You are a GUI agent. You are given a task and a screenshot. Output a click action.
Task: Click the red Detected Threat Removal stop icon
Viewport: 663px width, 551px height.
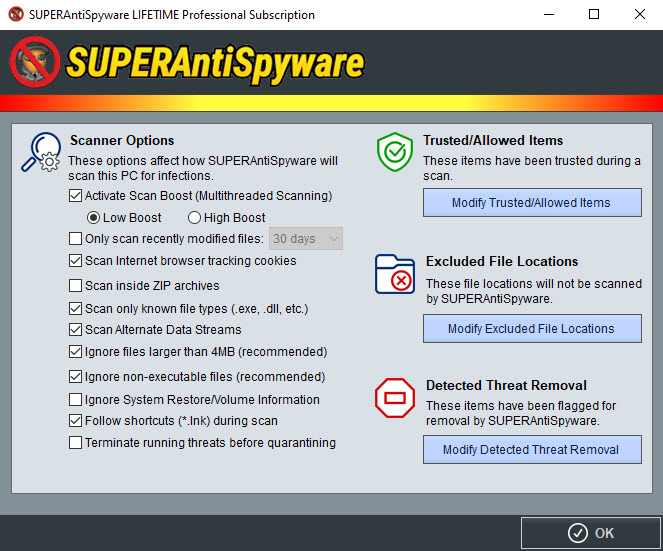395,398
